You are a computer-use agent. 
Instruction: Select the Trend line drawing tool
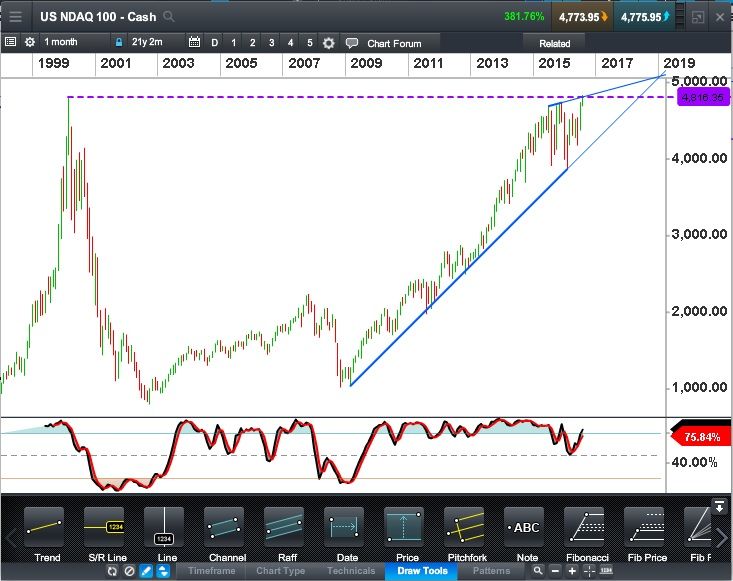coord(44,527)
